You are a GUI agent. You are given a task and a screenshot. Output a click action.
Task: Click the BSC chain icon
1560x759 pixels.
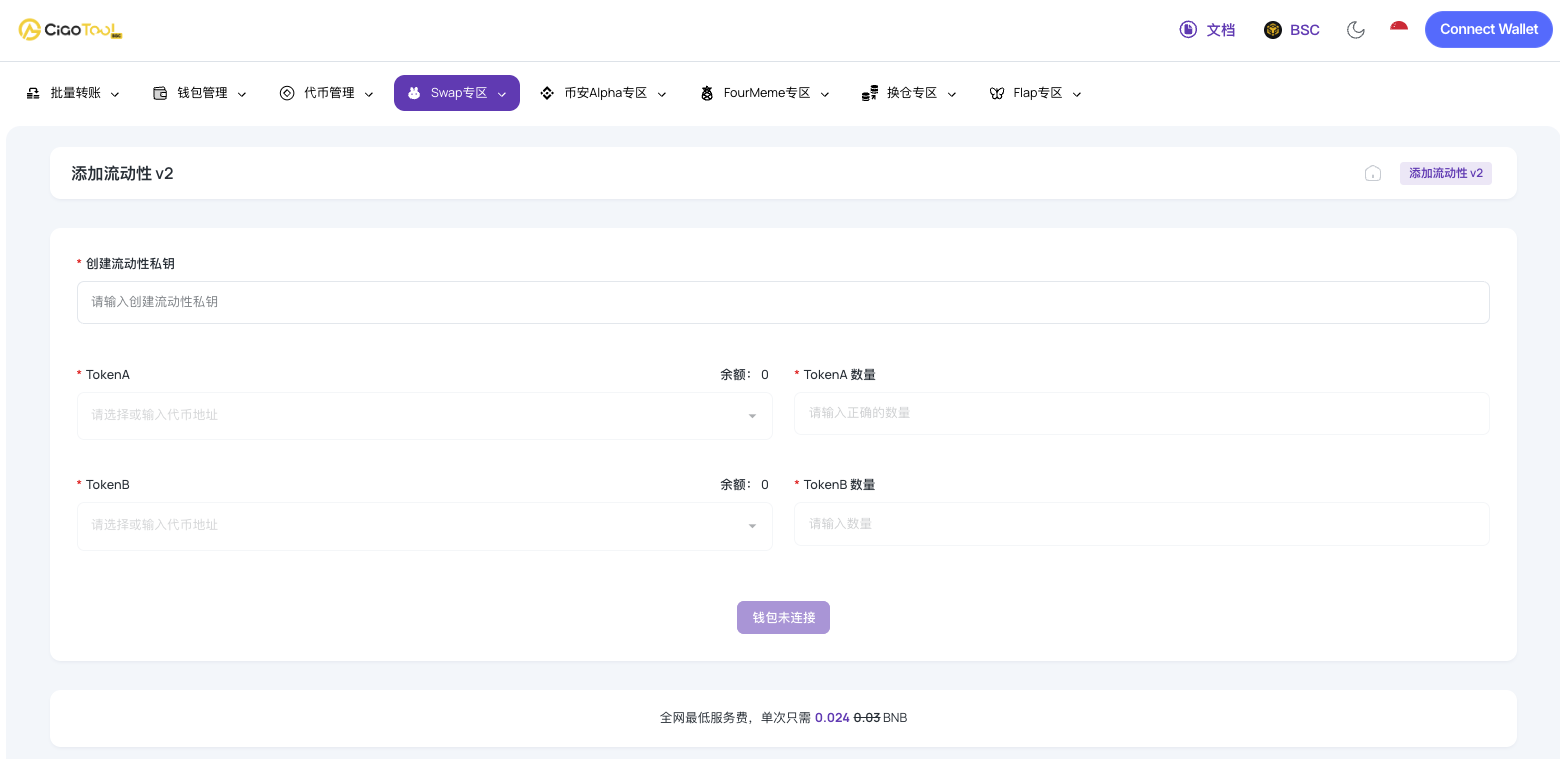(1273, 30)
